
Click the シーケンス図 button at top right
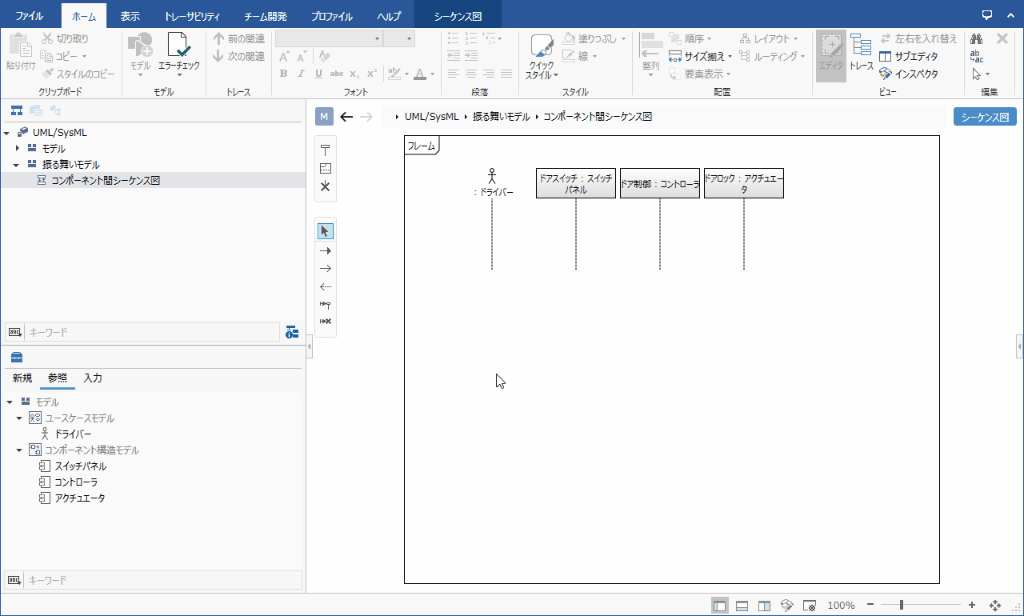click(x=984, y=117)
